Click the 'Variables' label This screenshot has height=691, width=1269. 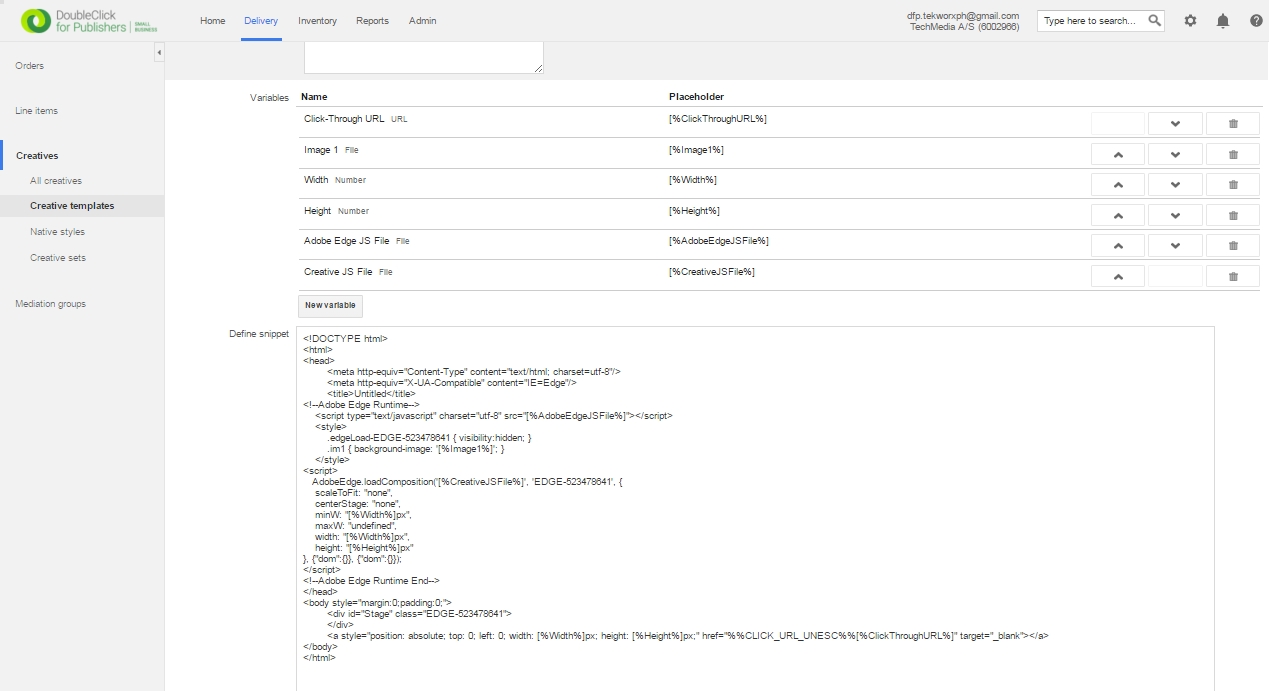coord(269,98)
